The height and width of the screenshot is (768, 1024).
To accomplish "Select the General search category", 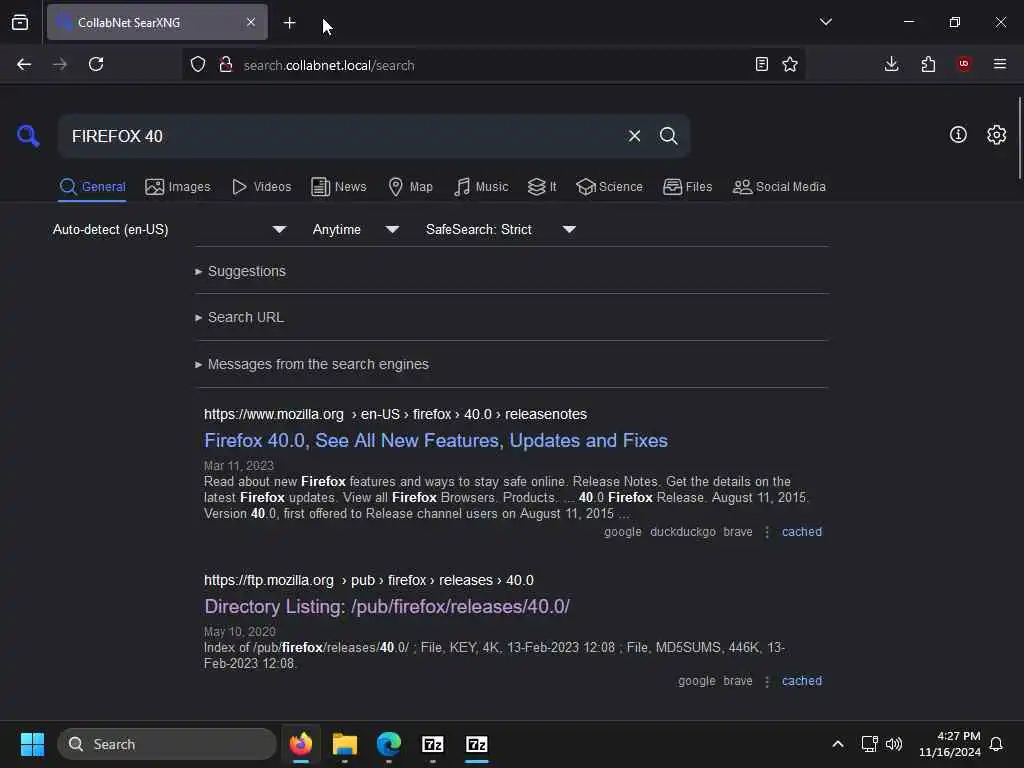I will pyautogui.click(x=92, y=187).
